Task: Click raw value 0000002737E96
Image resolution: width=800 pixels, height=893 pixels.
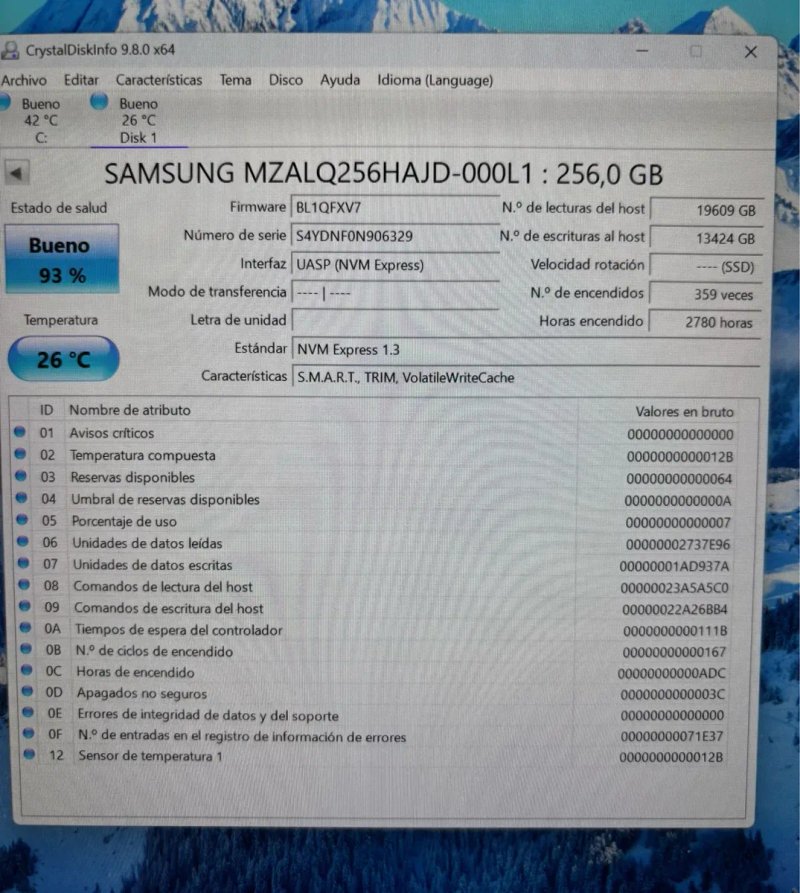Action: pos(678,544)
